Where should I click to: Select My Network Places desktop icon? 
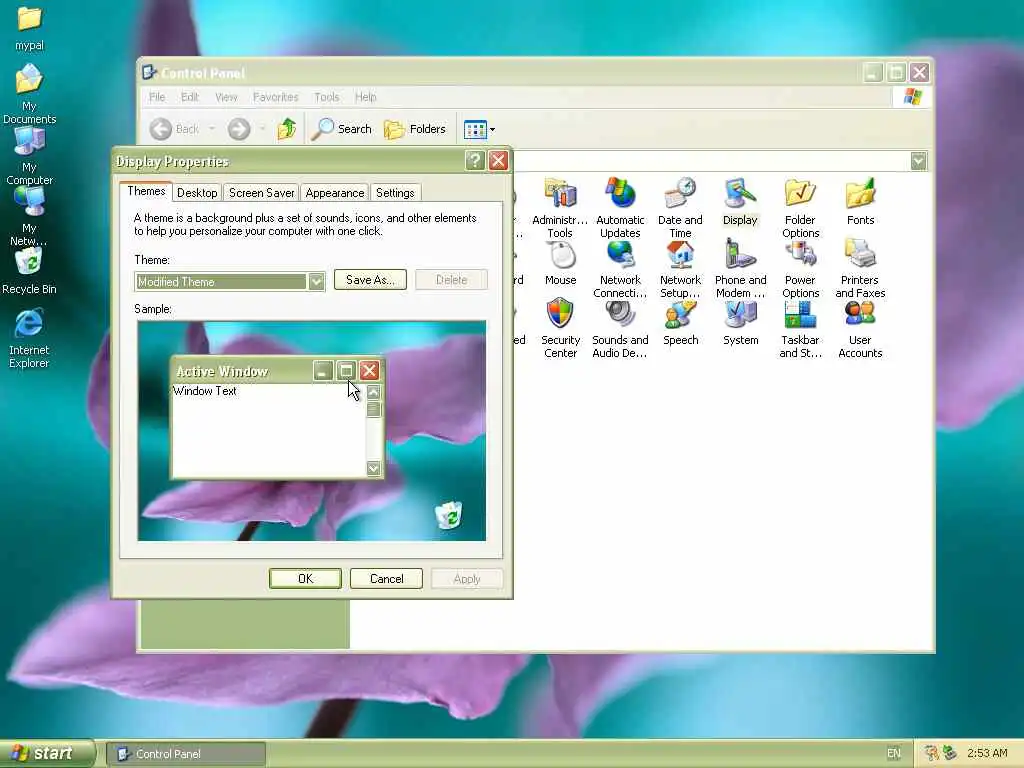click(x=29, y=216)
